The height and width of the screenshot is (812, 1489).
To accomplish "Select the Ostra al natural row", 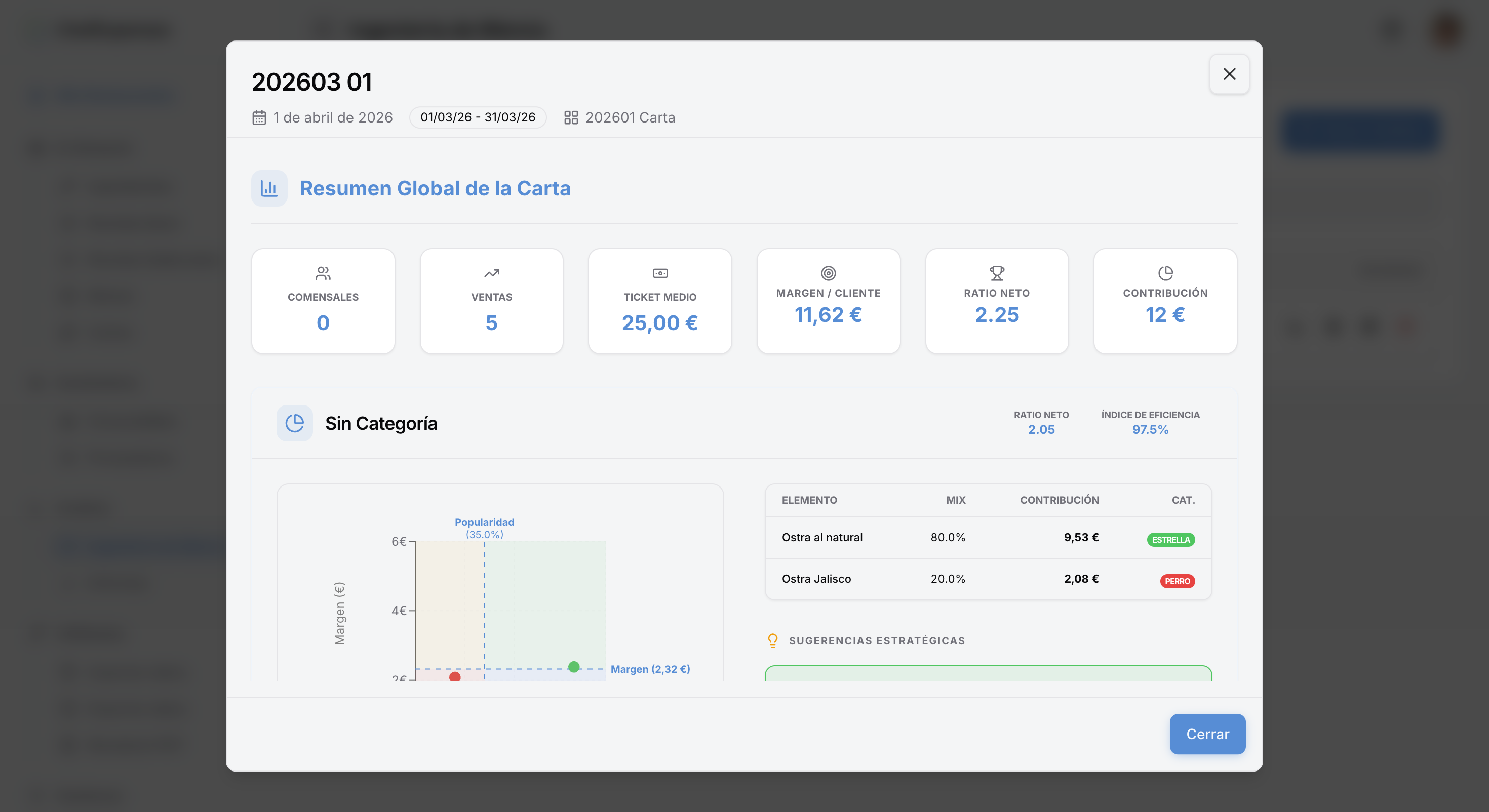I will 989,538.
